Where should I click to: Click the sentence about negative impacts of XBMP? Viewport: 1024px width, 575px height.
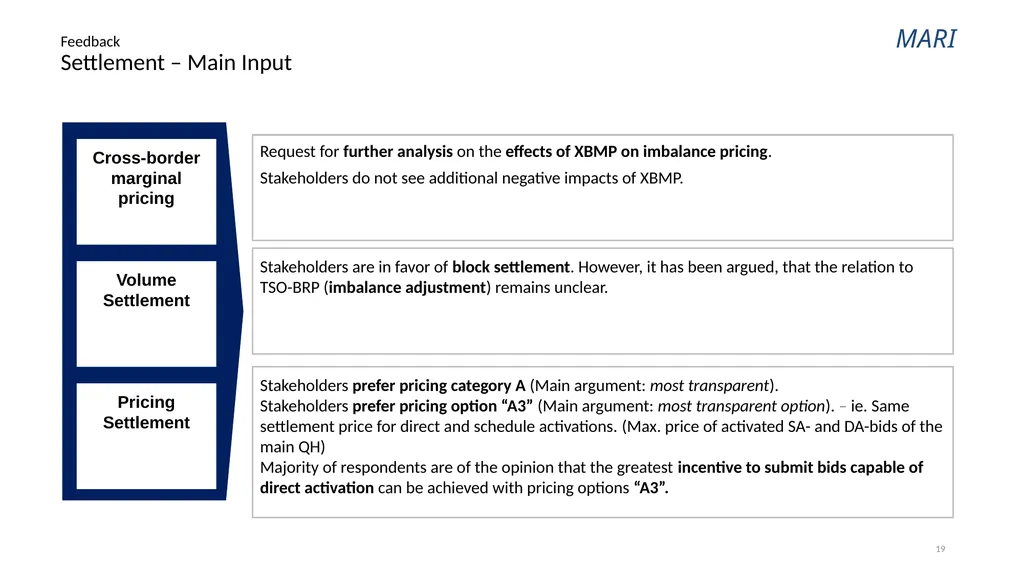click(x=471, y=178)
